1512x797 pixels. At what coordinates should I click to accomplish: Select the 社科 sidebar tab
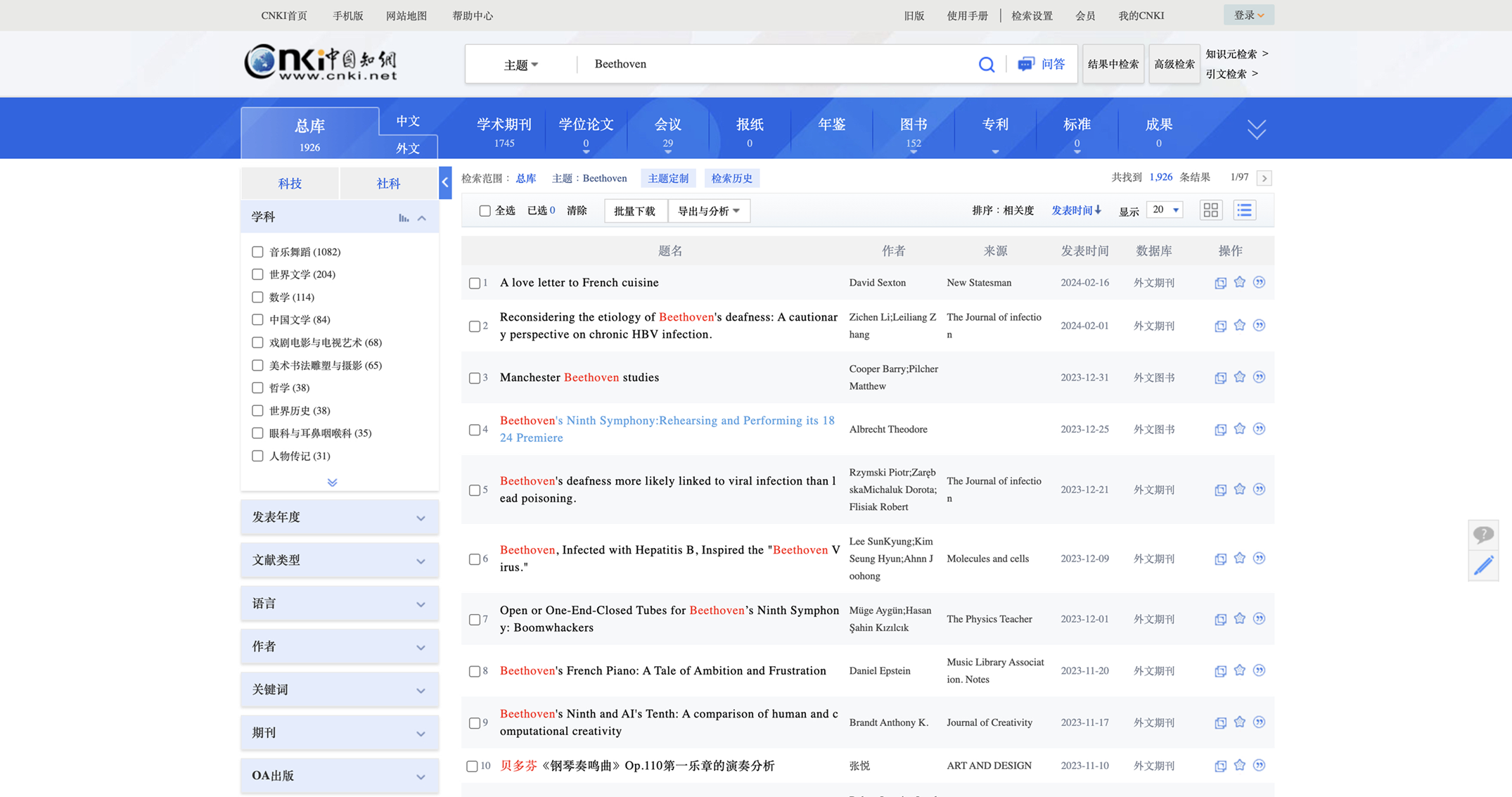click(x=388, y=184)
